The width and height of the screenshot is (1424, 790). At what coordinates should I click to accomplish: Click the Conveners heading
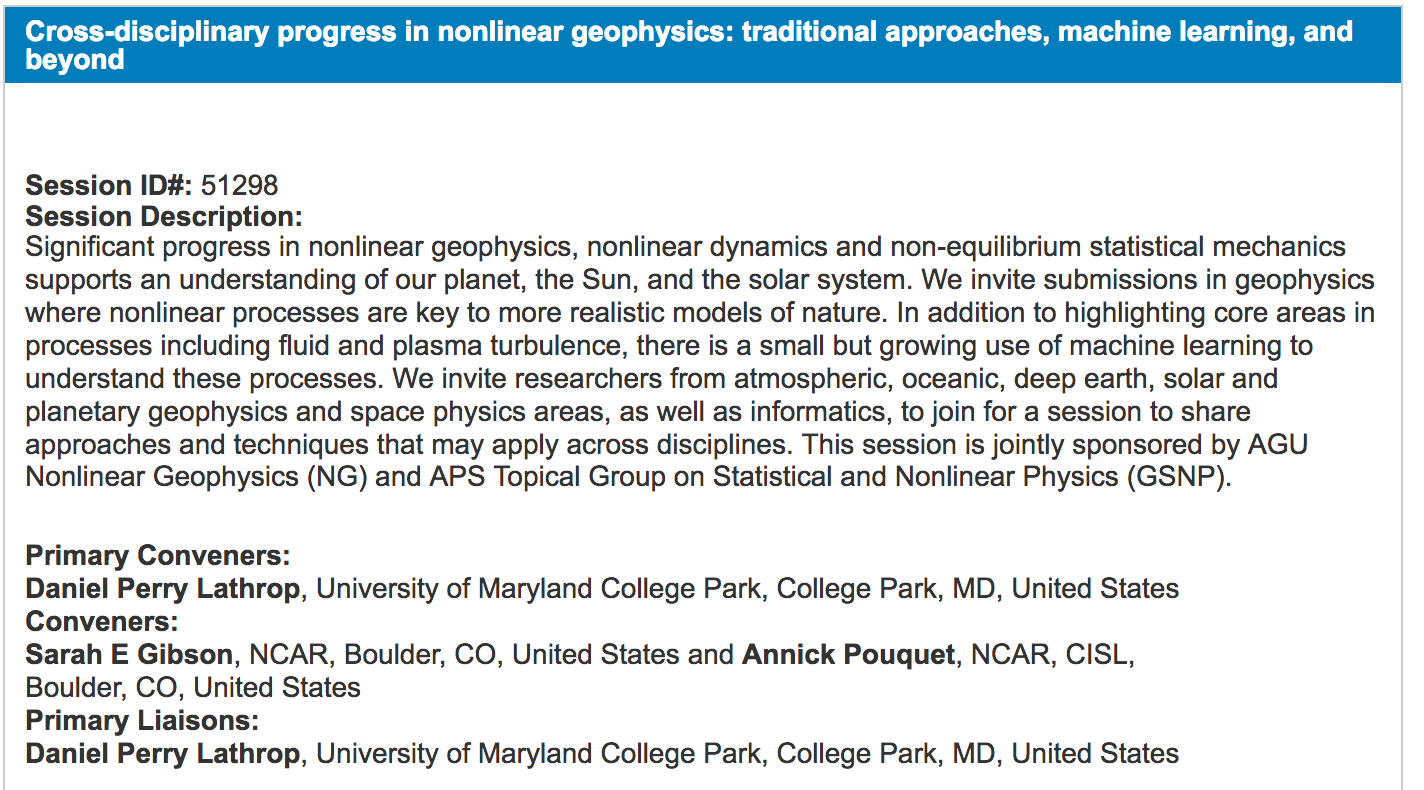pos(102,621)
